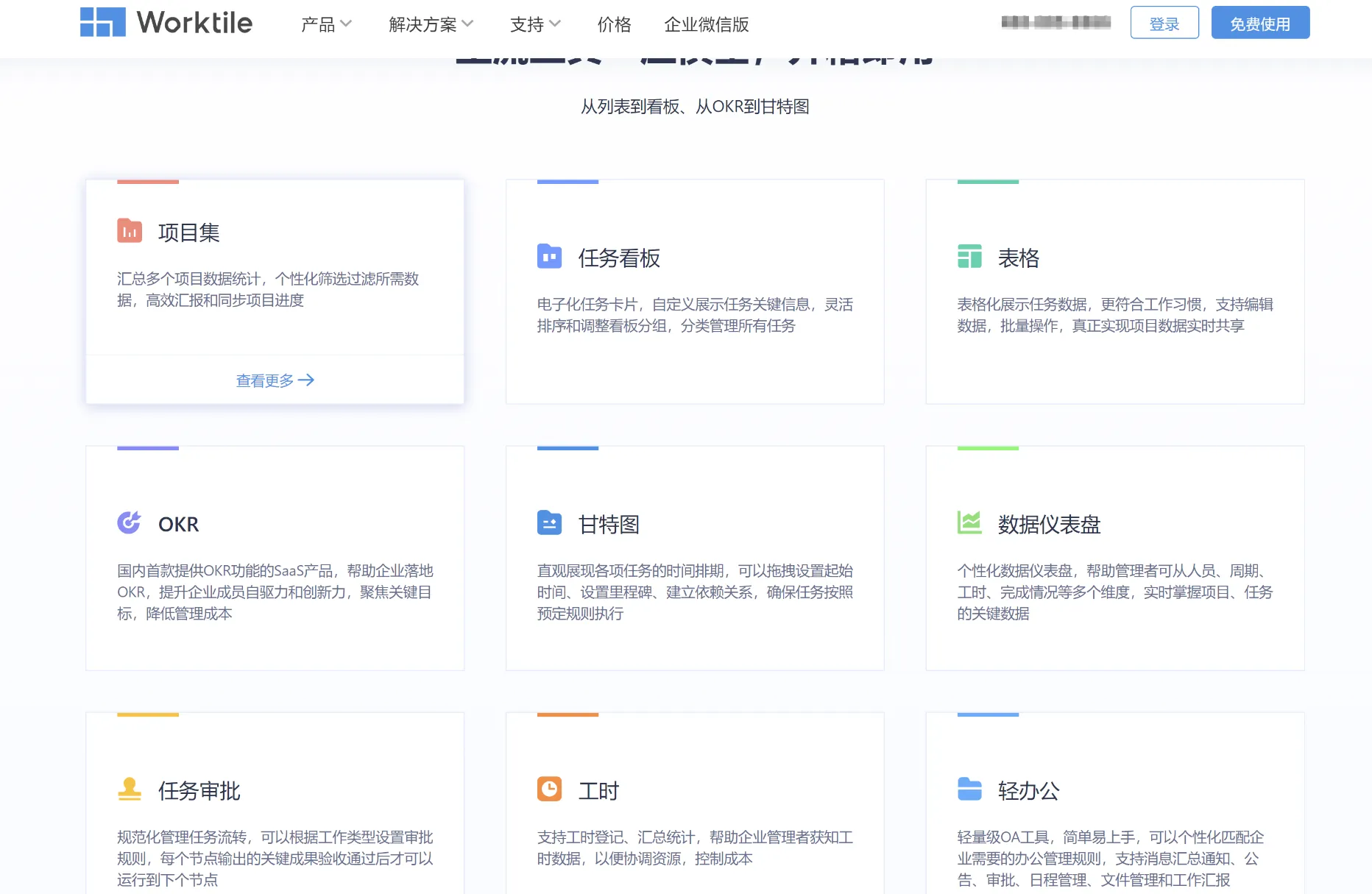Click the 工时 orange clock icon
1372x894 pixels.
[x=549, y=789]
